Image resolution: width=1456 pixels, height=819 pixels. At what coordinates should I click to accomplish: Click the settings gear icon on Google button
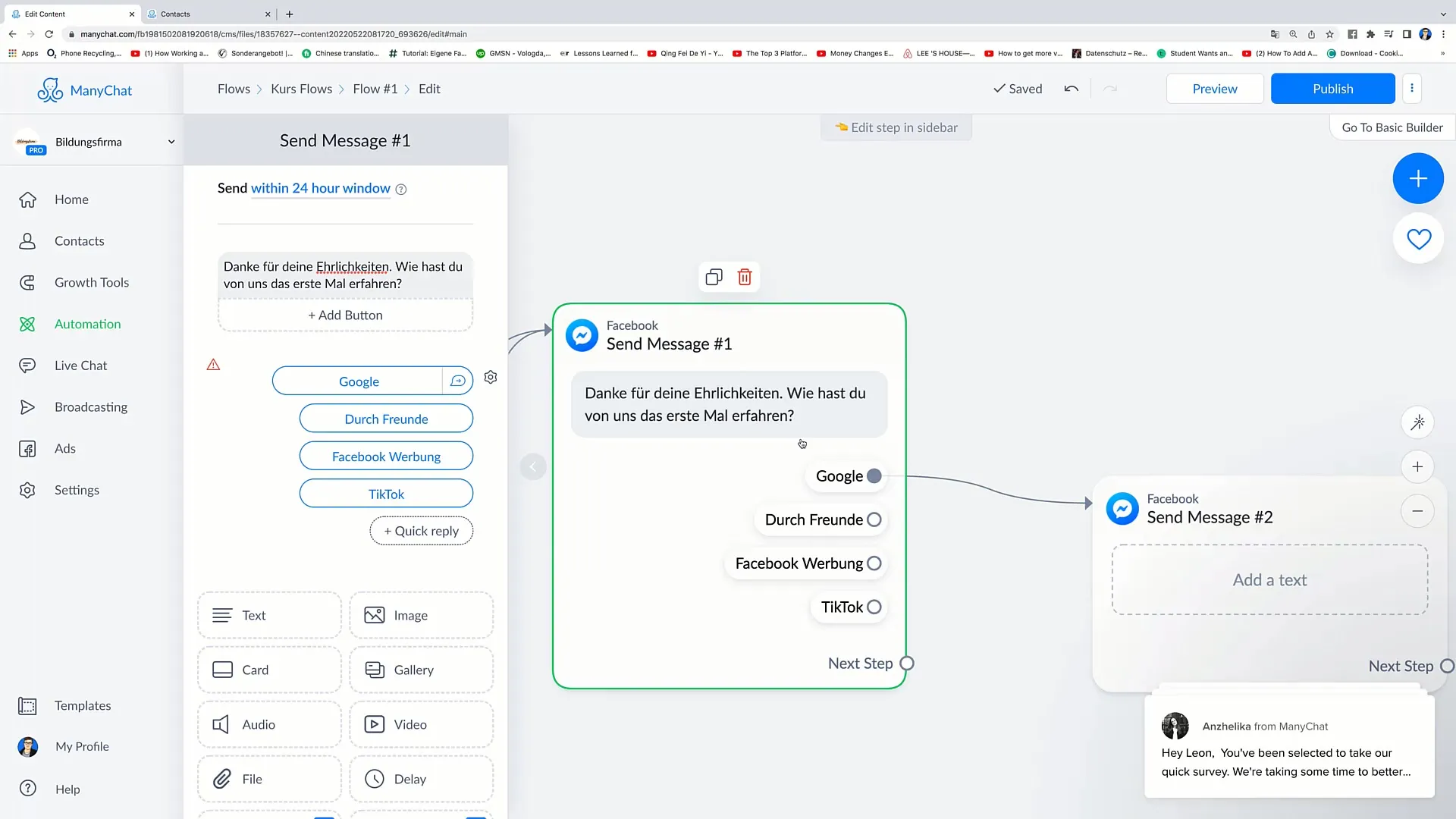(491, 378)
